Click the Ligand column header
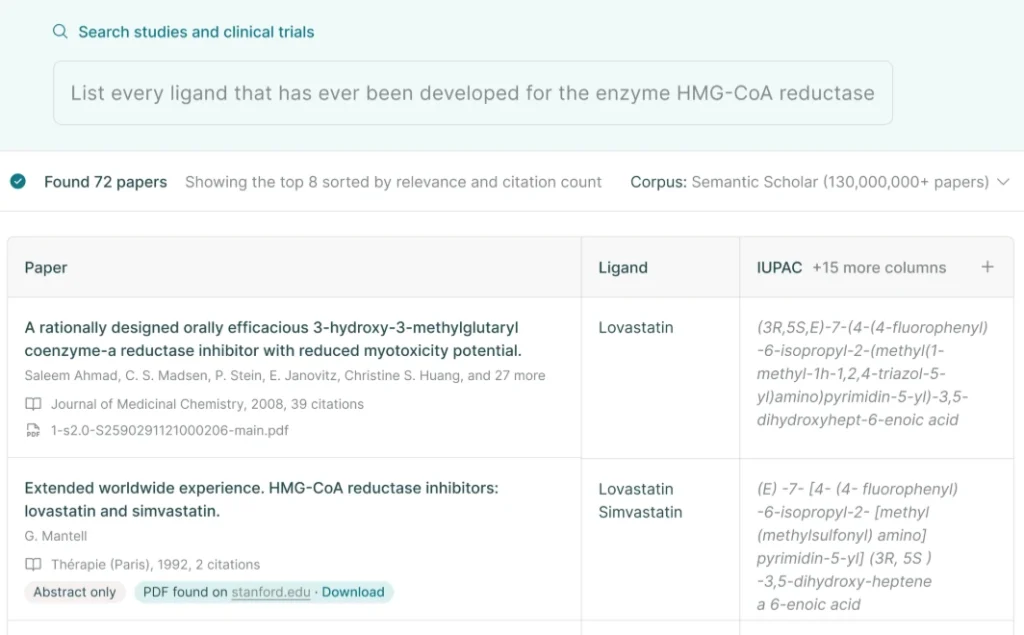The image size is (1024, 635). coord(622,267)
